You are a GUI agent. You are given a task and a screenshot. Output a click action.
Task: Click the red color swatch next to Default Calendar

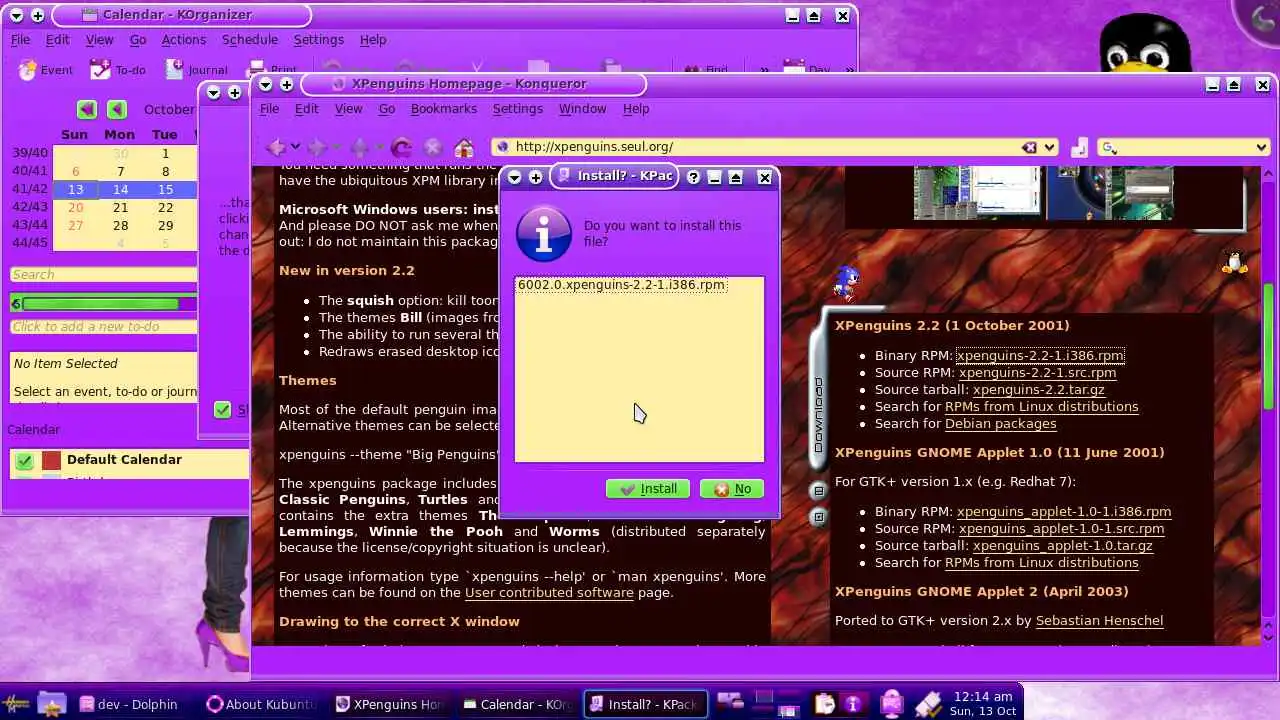(x=51, y=461)
